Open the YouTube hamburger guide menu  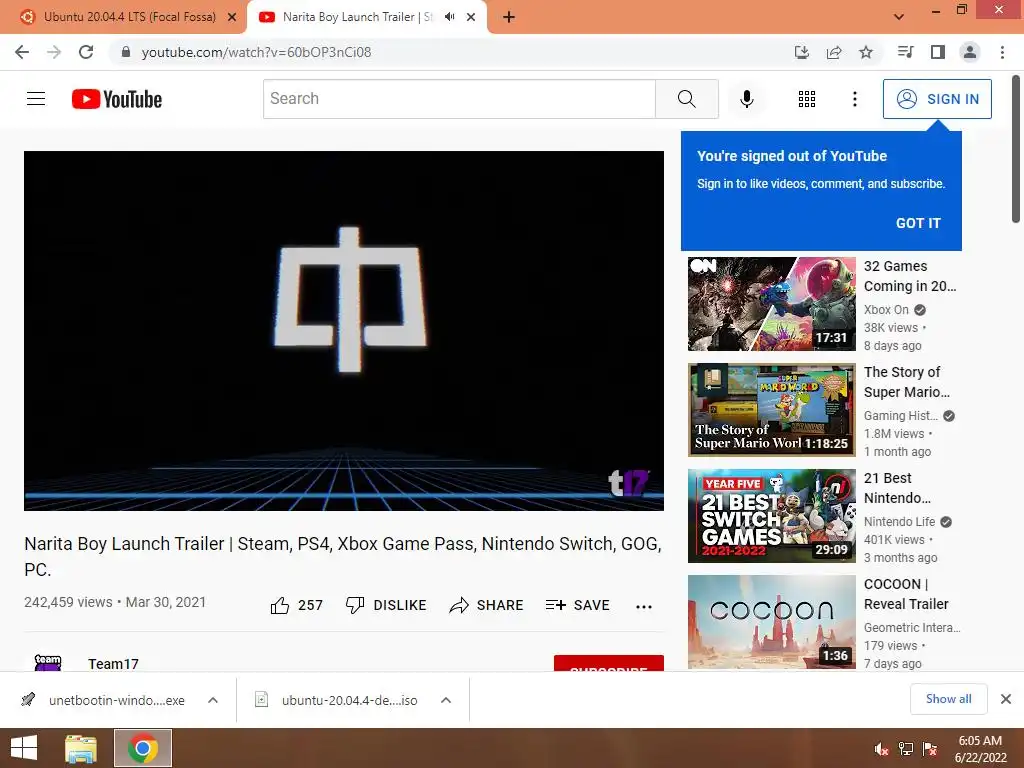click(36, 99)
